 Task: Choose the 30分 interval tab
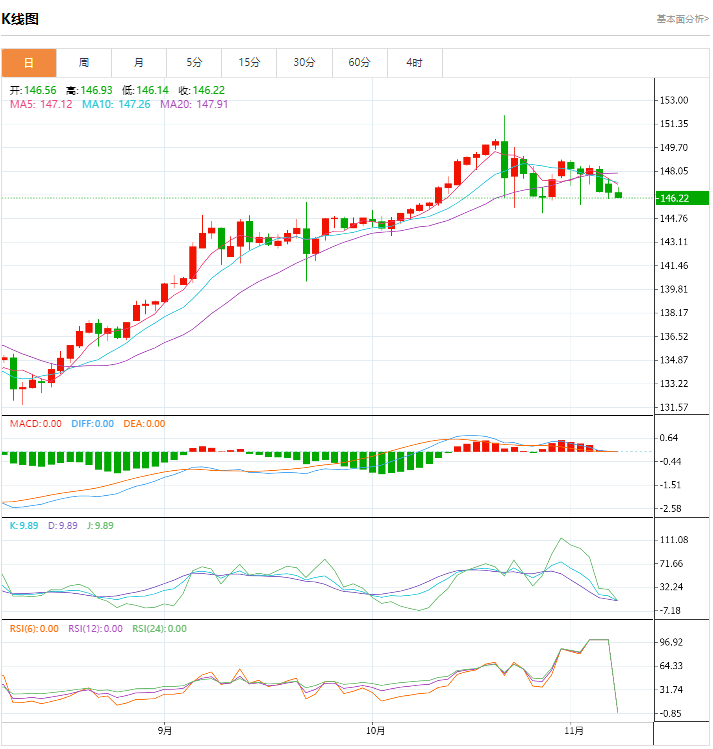pos(304,63)
